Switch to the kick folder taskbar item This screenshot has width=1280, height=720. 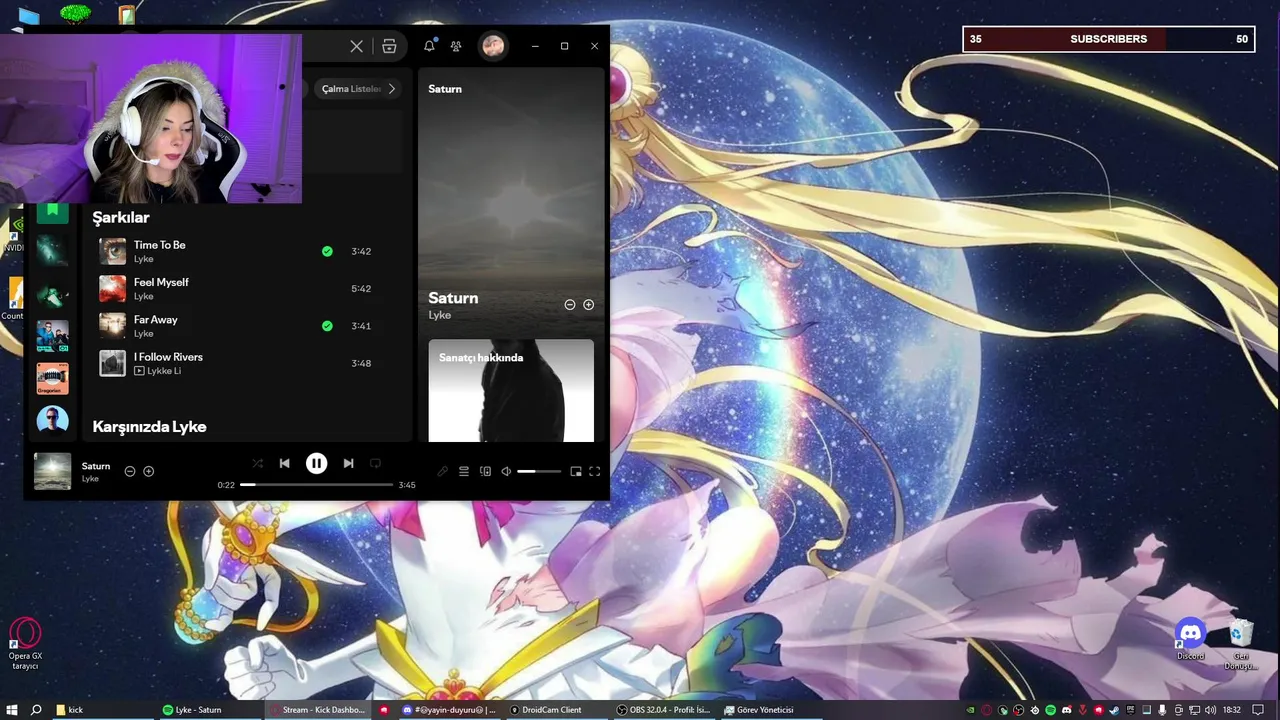pos(101,710)
